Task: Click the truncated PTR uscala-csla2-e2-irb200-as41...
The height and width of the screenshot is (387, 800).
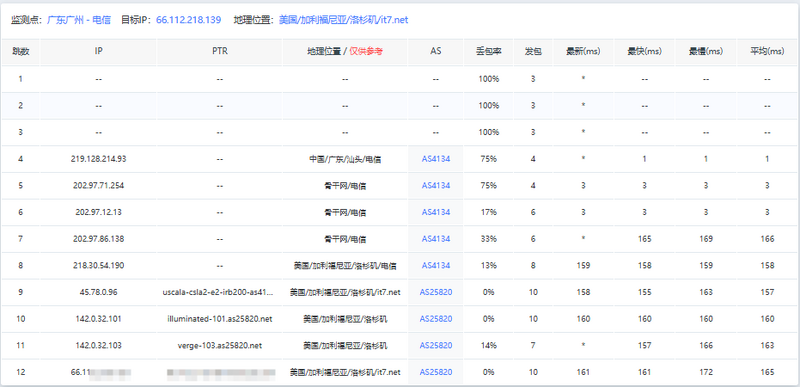Action: tap(219, 292)
